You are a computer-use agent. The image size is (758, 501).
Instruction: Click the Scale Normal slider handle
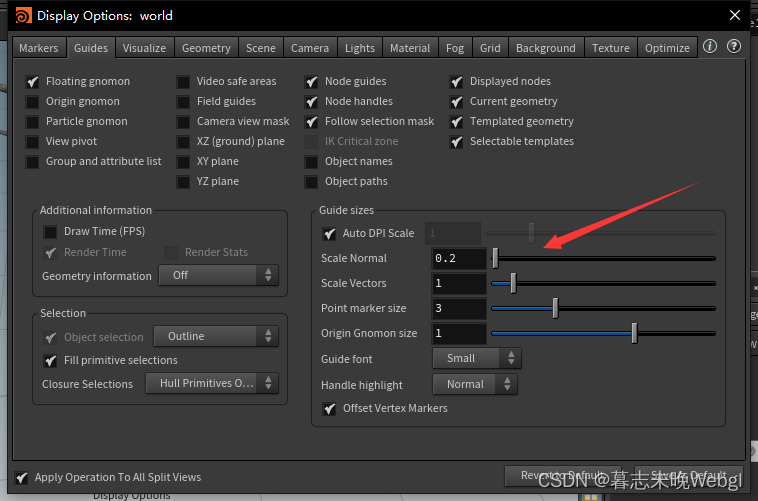click(495, 258)
